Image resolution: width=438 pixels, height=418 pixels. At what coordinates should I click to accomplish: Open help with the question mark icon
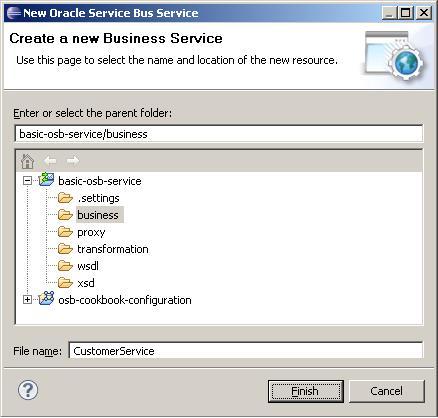pos(28,390)
